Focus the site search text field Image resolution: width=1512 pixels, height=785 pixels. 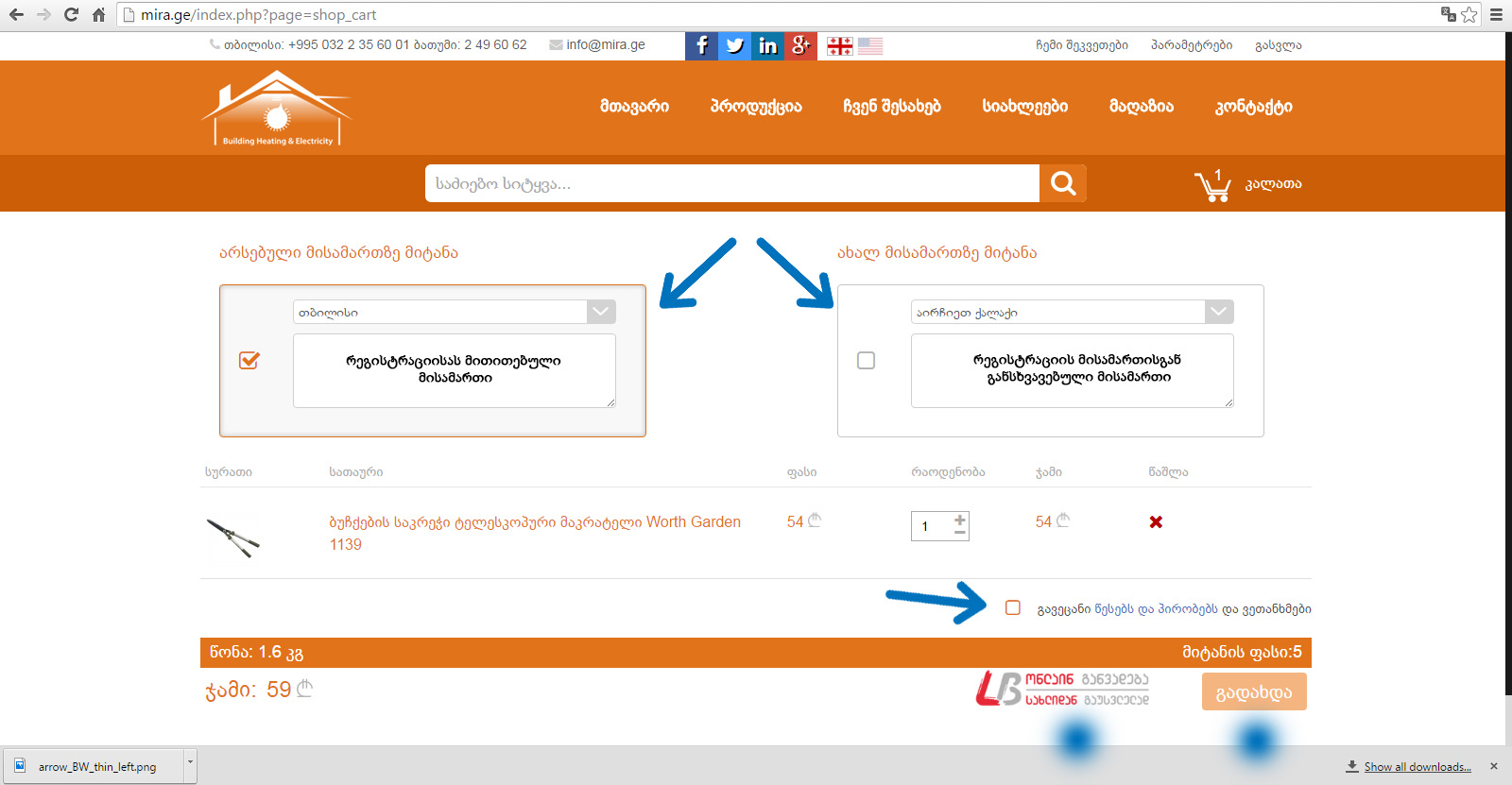(732, 183)
